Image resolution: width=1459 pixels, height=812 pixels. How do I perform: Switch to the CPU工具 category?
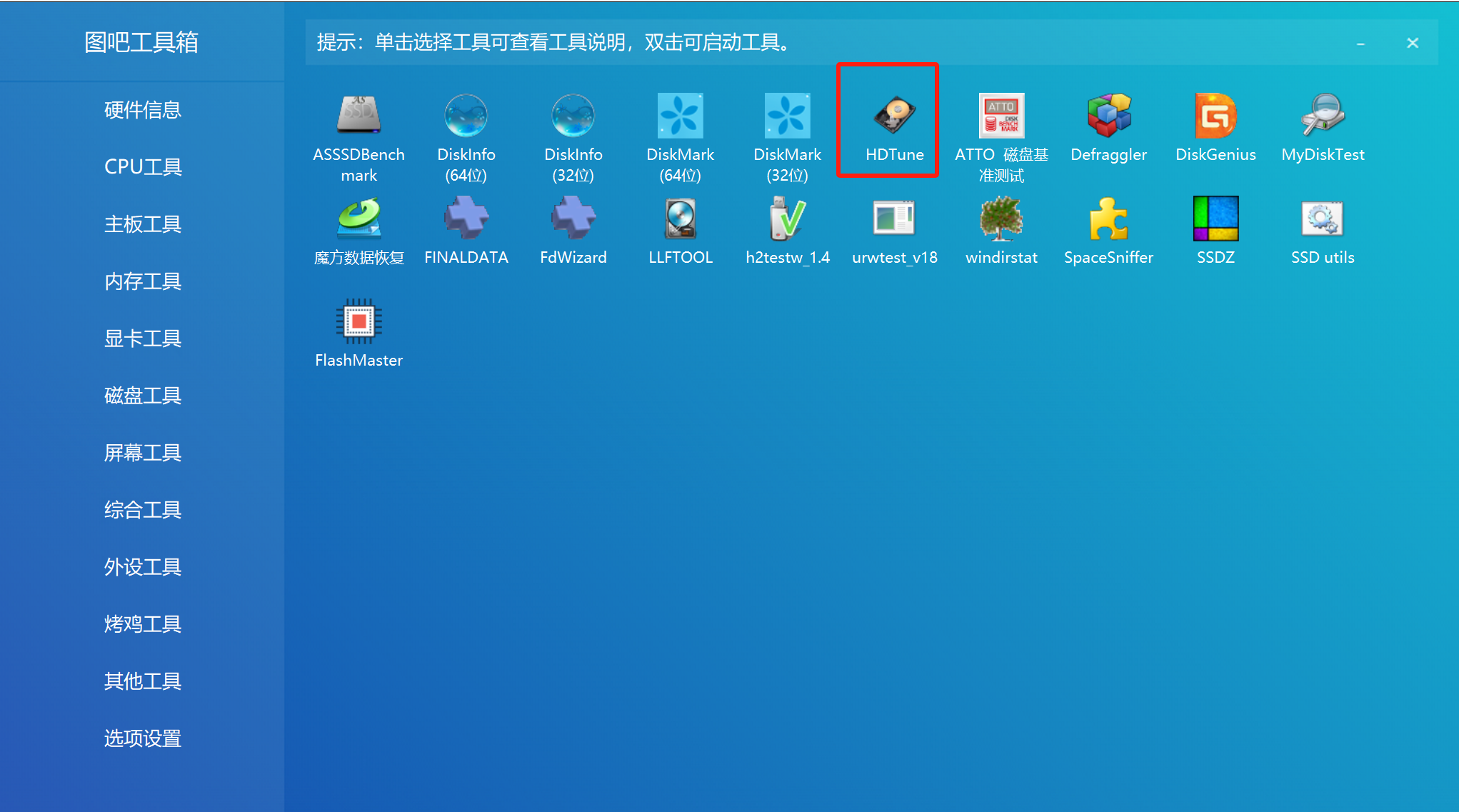click(x=142, y=167)
